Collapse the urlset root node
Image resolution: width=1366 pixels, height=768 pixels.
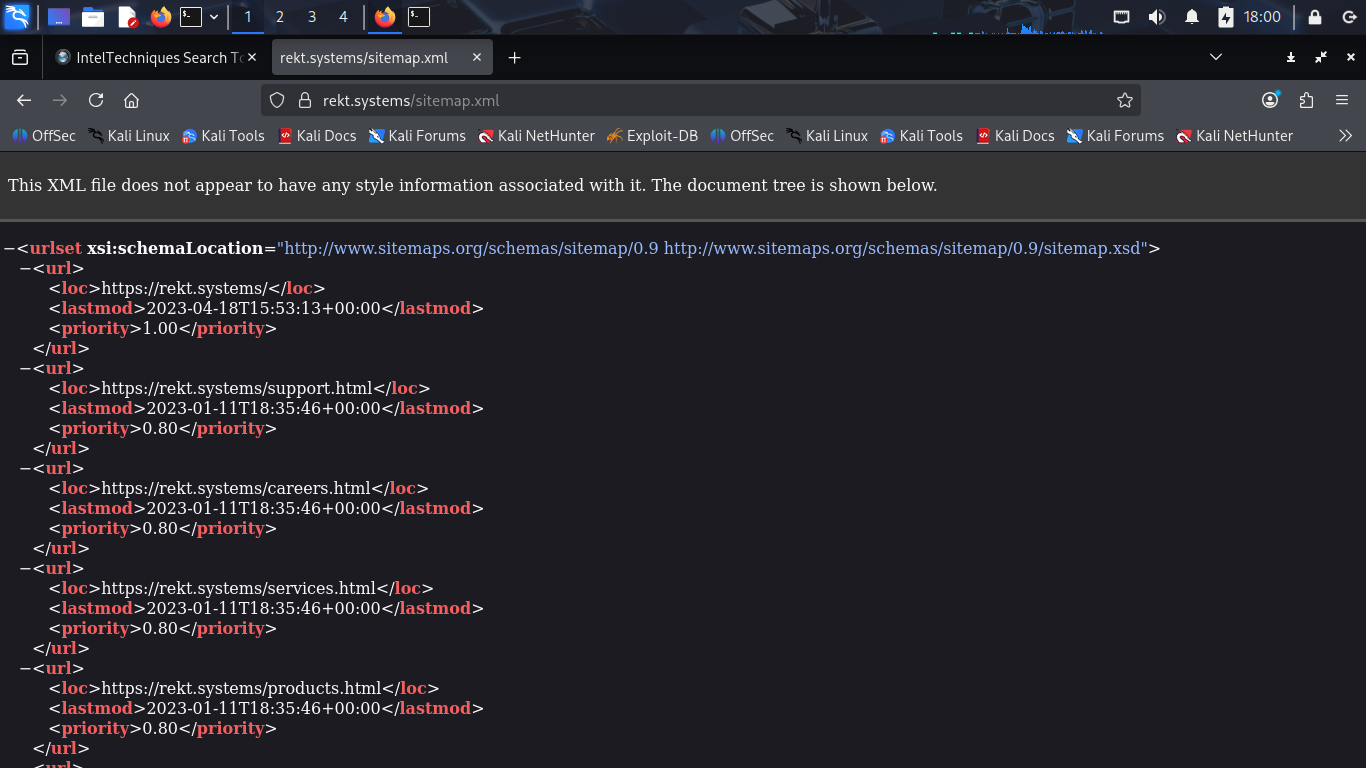tap(9, 248)
